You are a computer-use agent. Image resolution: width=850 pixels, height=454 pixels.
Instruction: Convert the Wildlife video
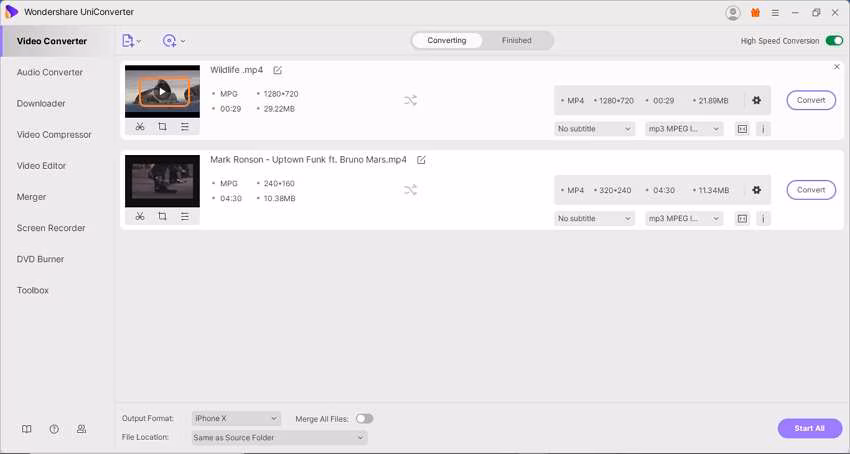(811, 100)
